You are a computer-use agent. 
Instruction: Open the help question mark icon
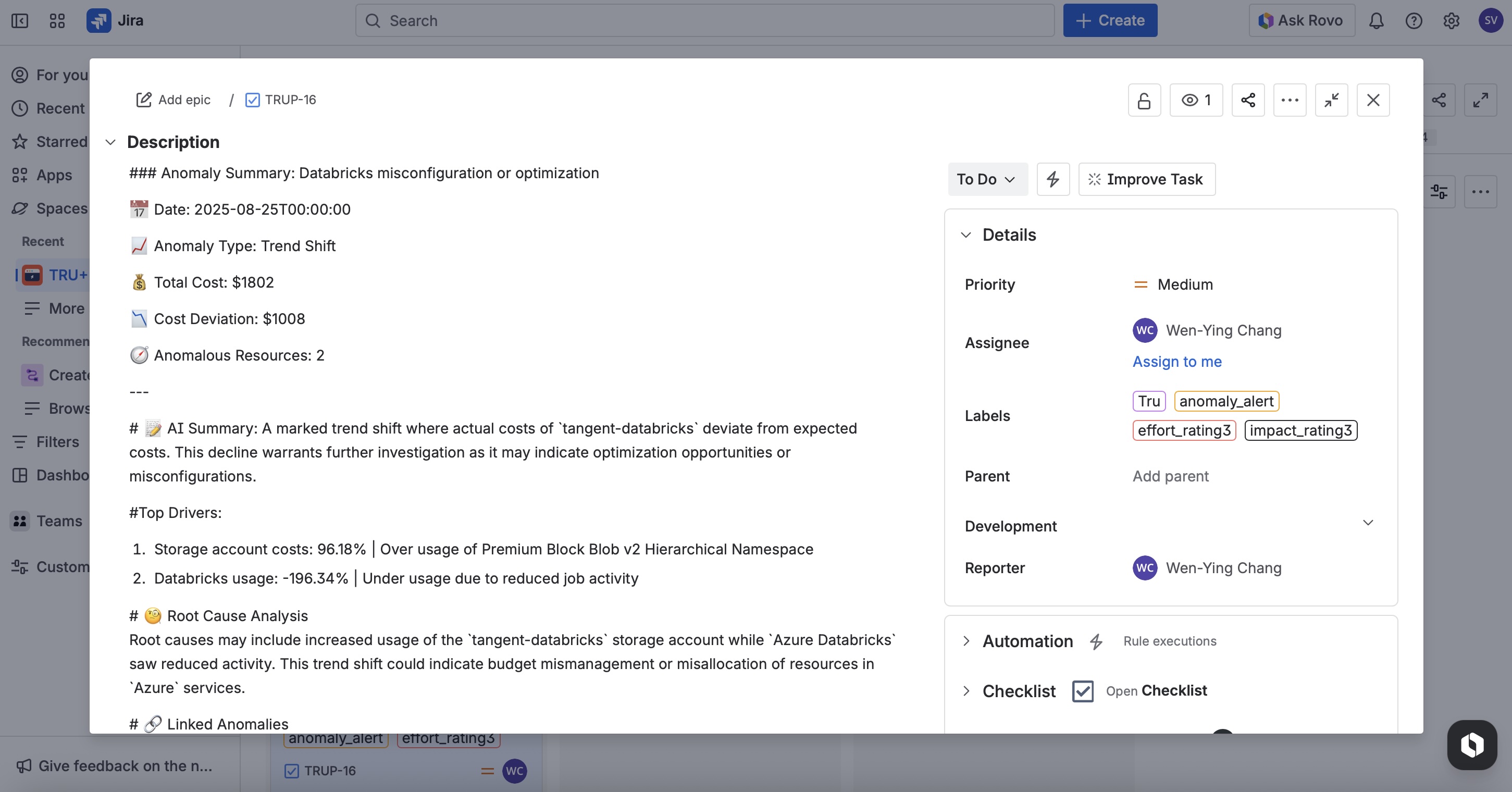[1414, 20]
